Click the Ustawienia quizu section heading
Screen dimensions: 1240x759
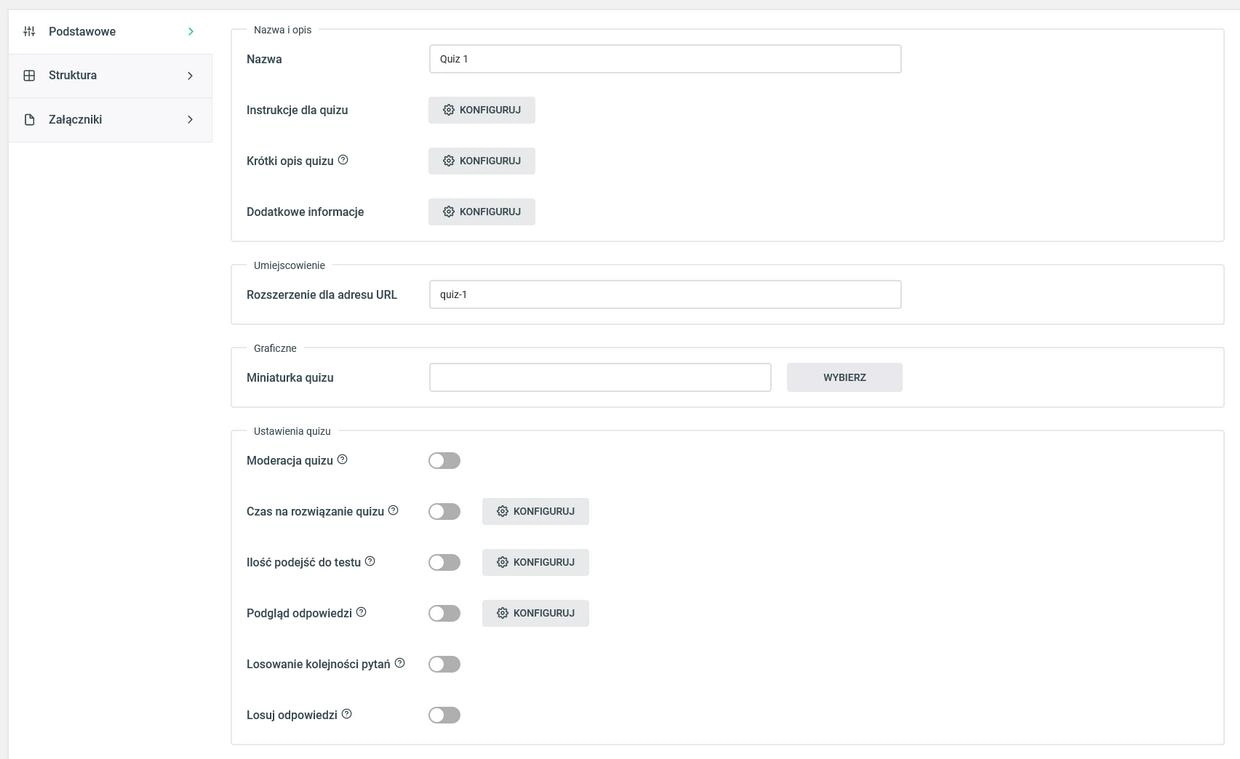292,431
